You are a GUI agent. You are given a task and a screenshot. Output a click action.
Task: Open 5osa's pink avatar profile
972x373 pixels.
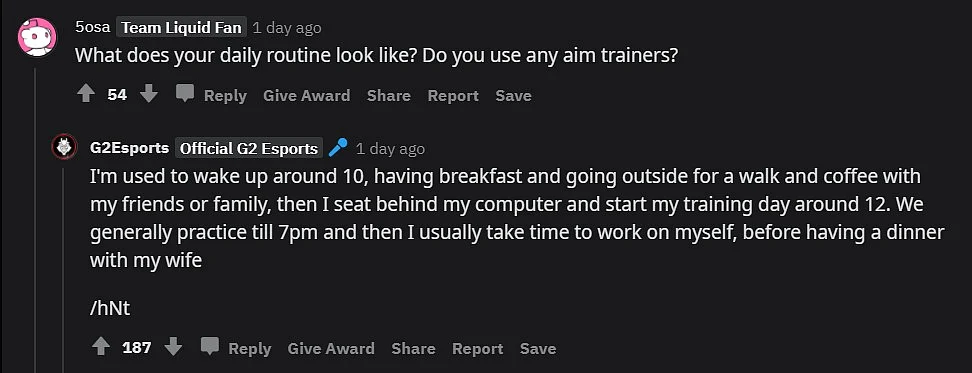coord(37,37)
